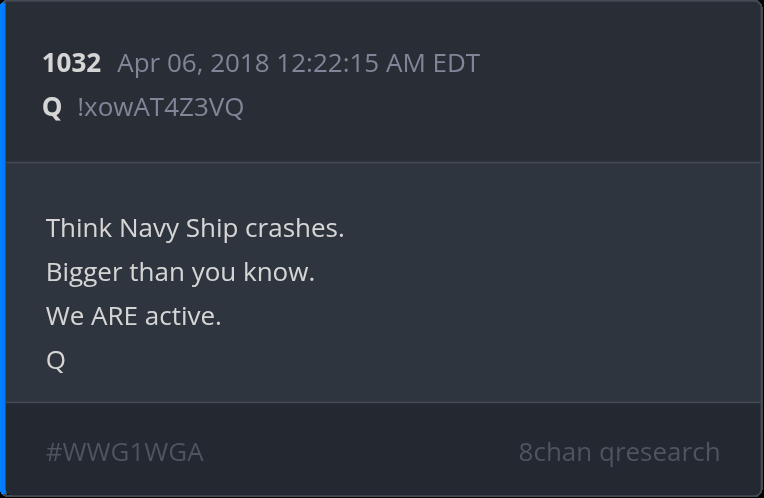Open the #WWG1WGA hashtag
764x498 pixels.
(x=125, y=452)
